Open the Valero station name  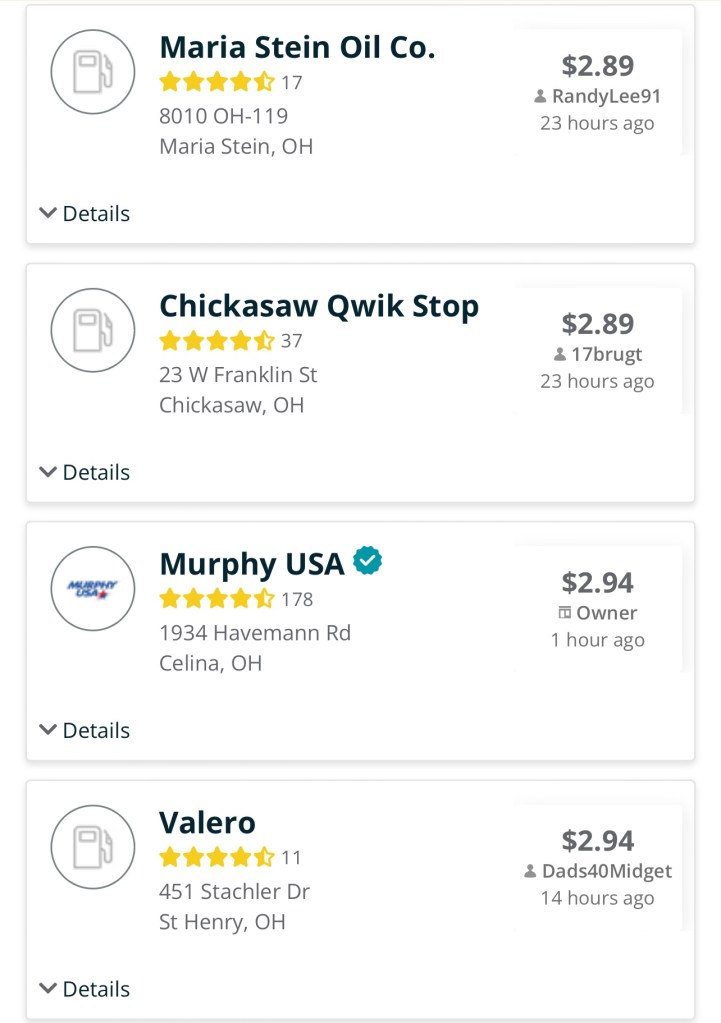pos(207,823)
